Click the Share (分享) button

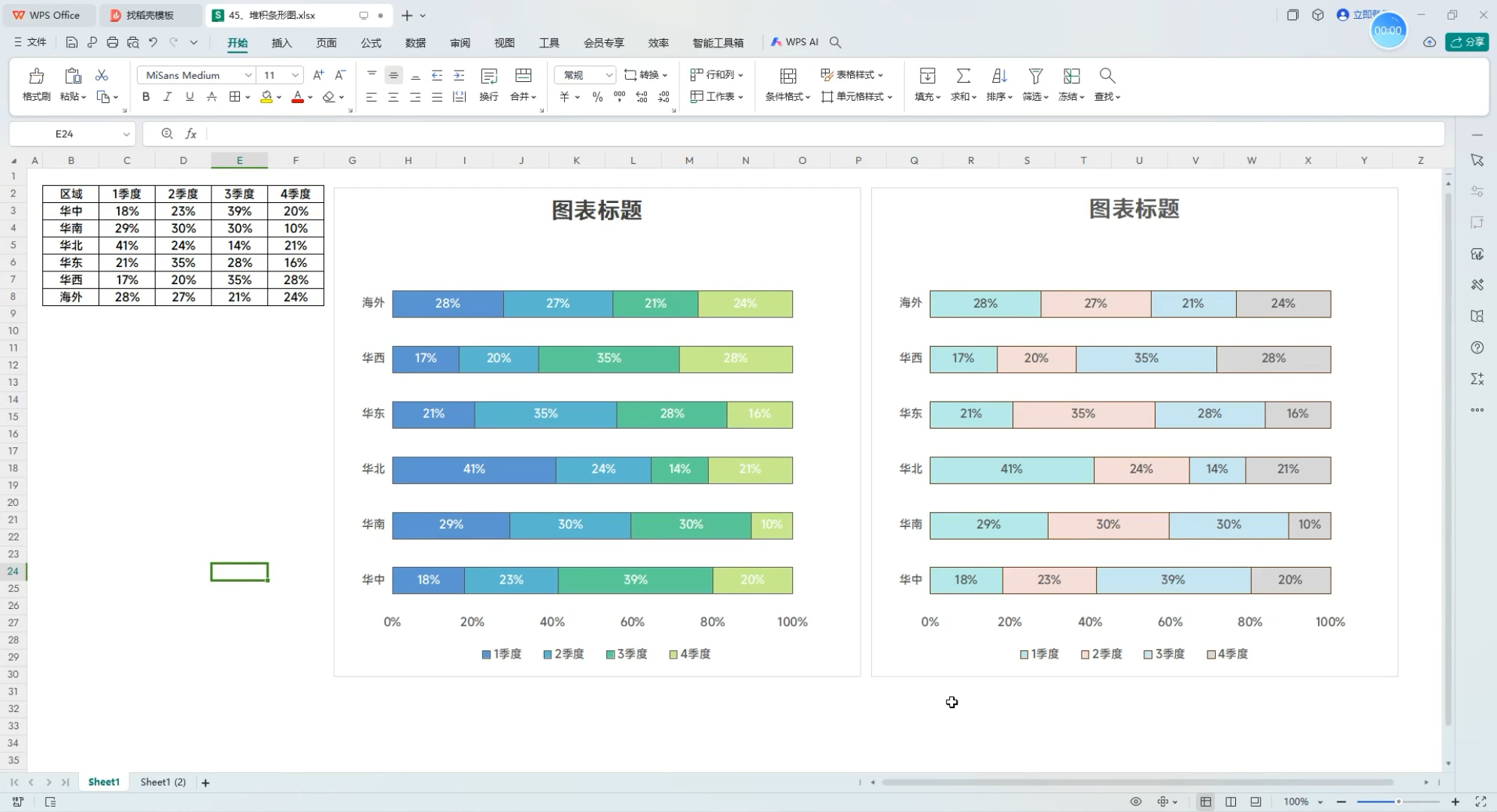point(1467,42)
